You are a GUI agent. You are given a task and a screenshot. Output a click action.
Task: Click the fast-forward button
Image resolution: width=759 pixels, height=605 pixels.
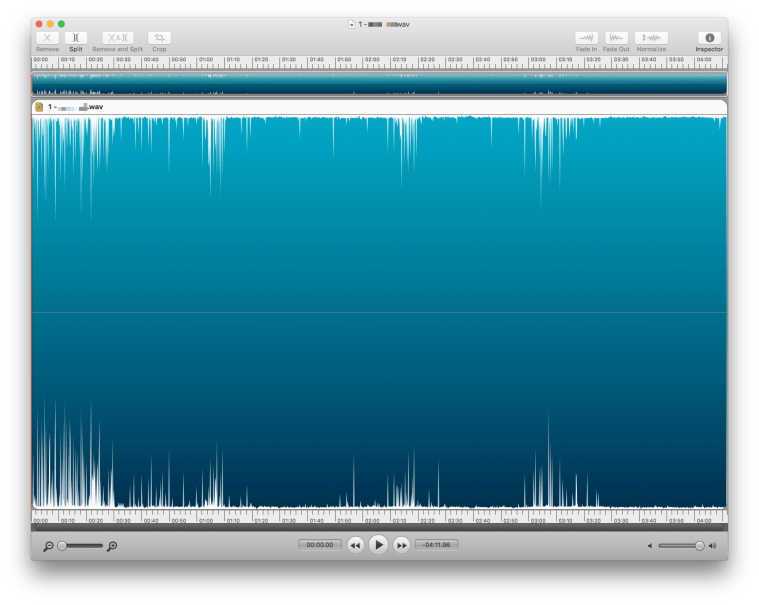point(401,545)
